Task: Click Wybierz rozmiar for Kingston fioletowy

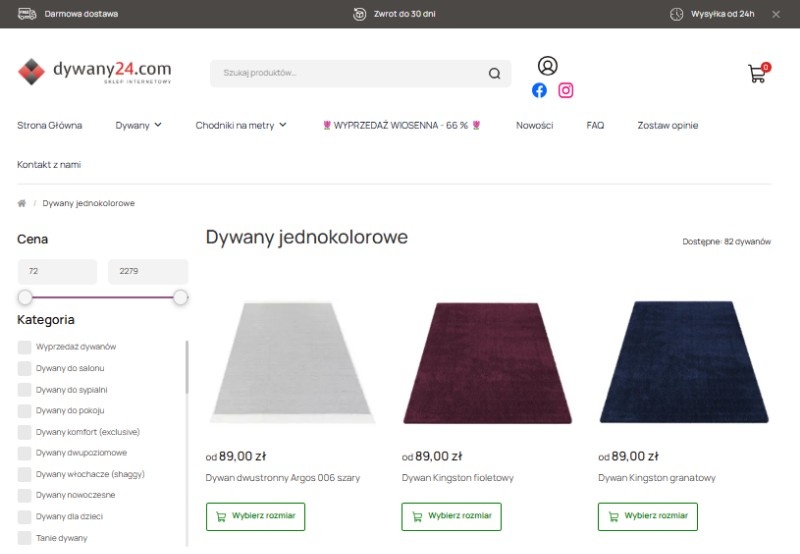Action: 452,517
